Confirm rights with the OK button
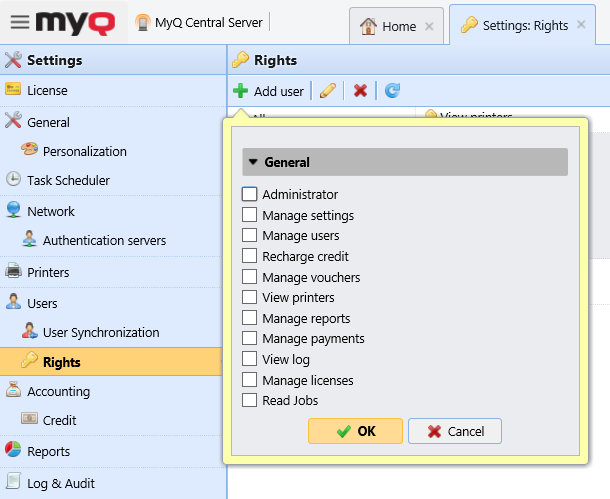This screenshot has width=610, height=499. tap(355, 431)
